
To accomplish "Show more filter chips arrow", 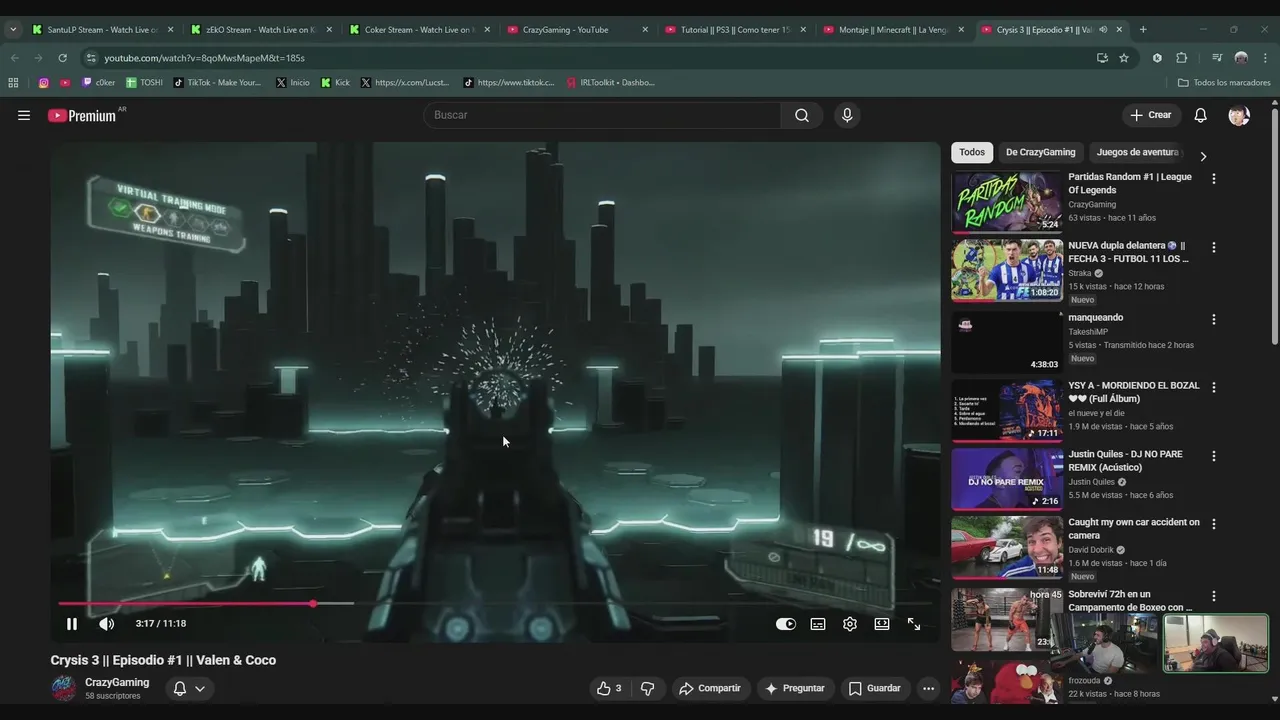I will (x=1203, y=156).
